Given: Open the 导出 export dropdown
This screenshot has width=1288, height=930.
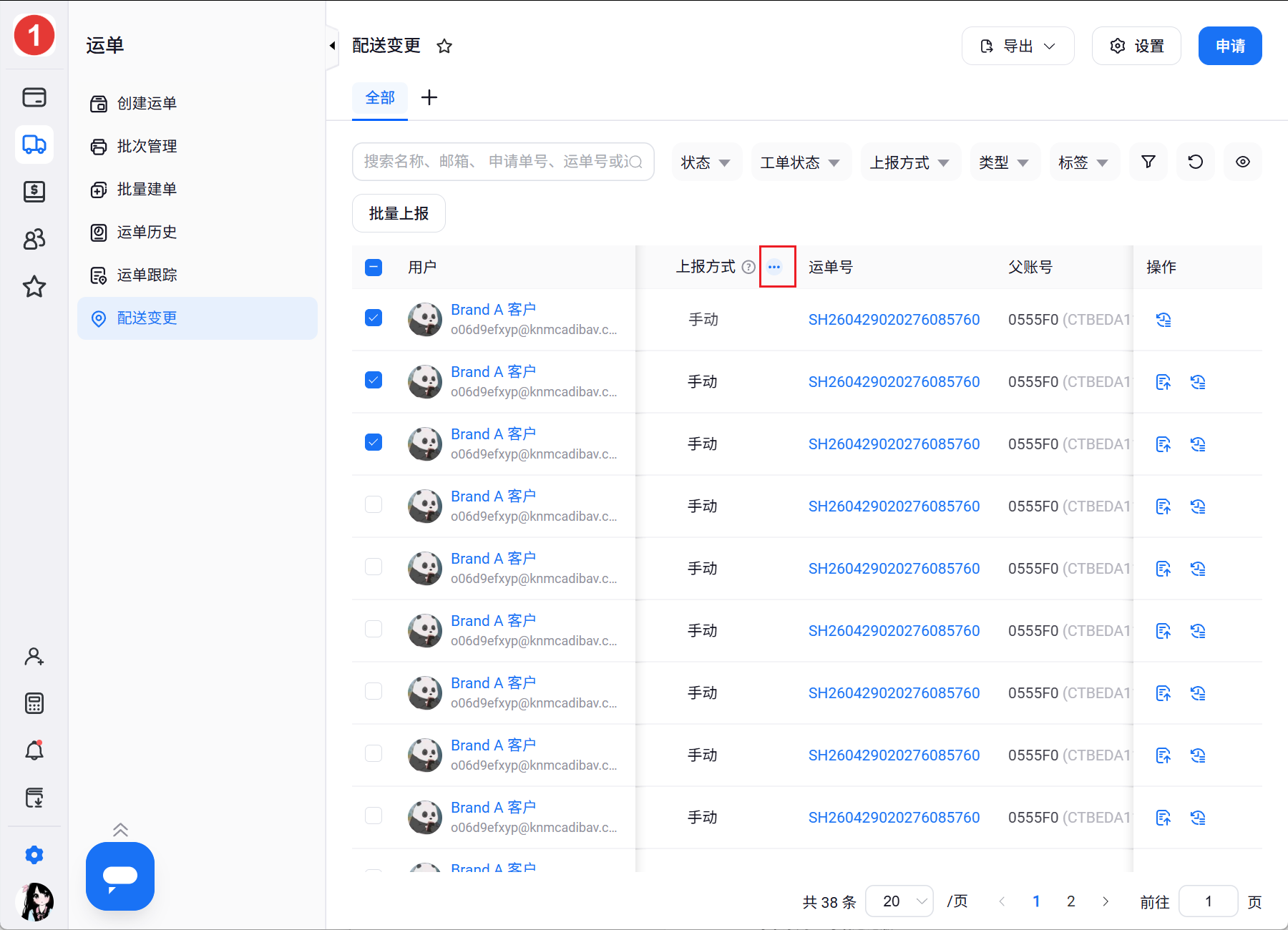Looking at the screenshot, I should [x=1018, y=46].
